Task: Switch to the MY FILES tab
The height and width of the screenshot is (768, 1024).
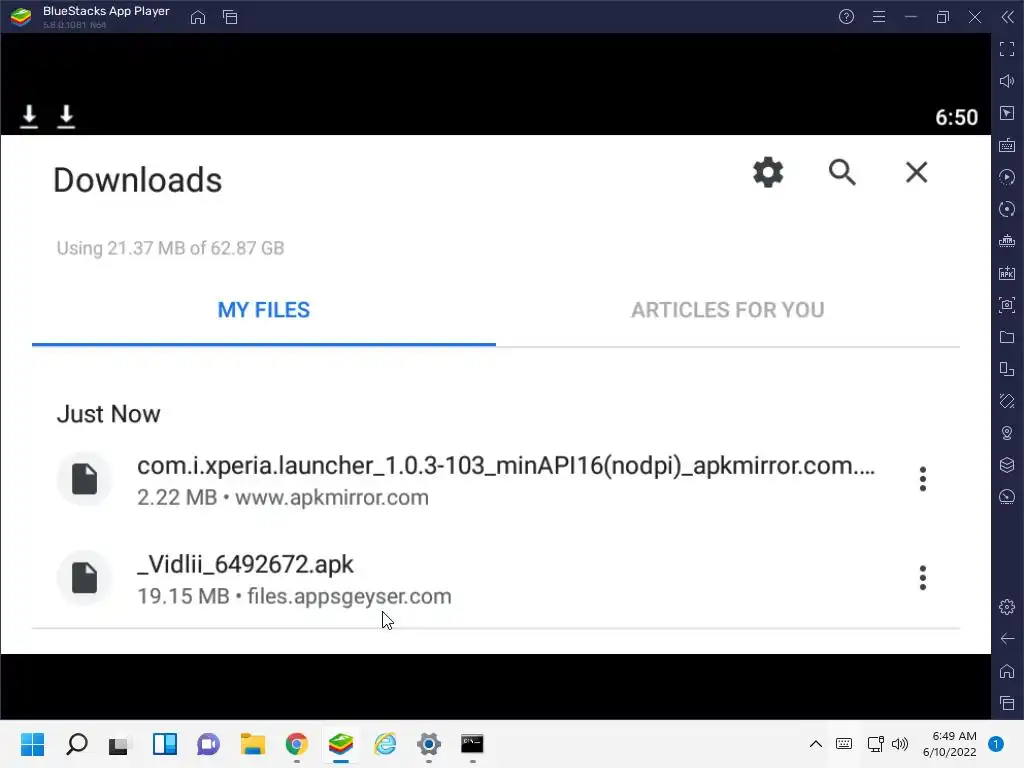Action: point(264,310)
